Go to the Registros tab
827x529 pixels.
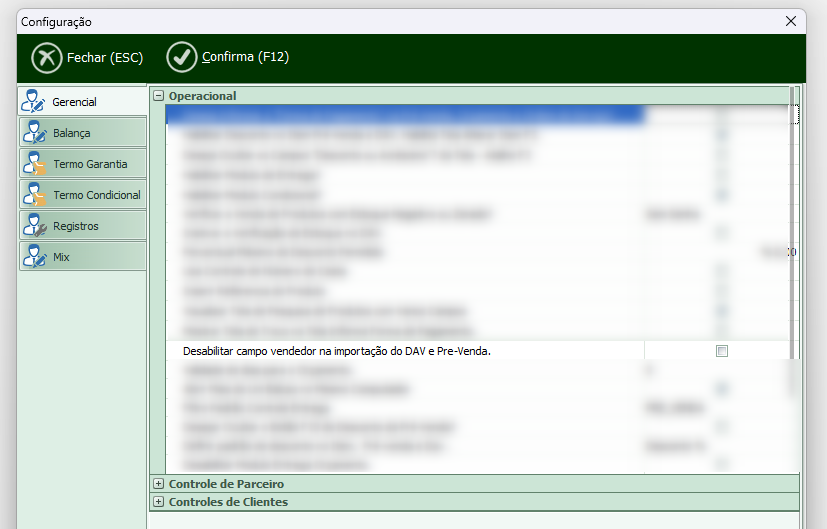[x=83, y=226]
